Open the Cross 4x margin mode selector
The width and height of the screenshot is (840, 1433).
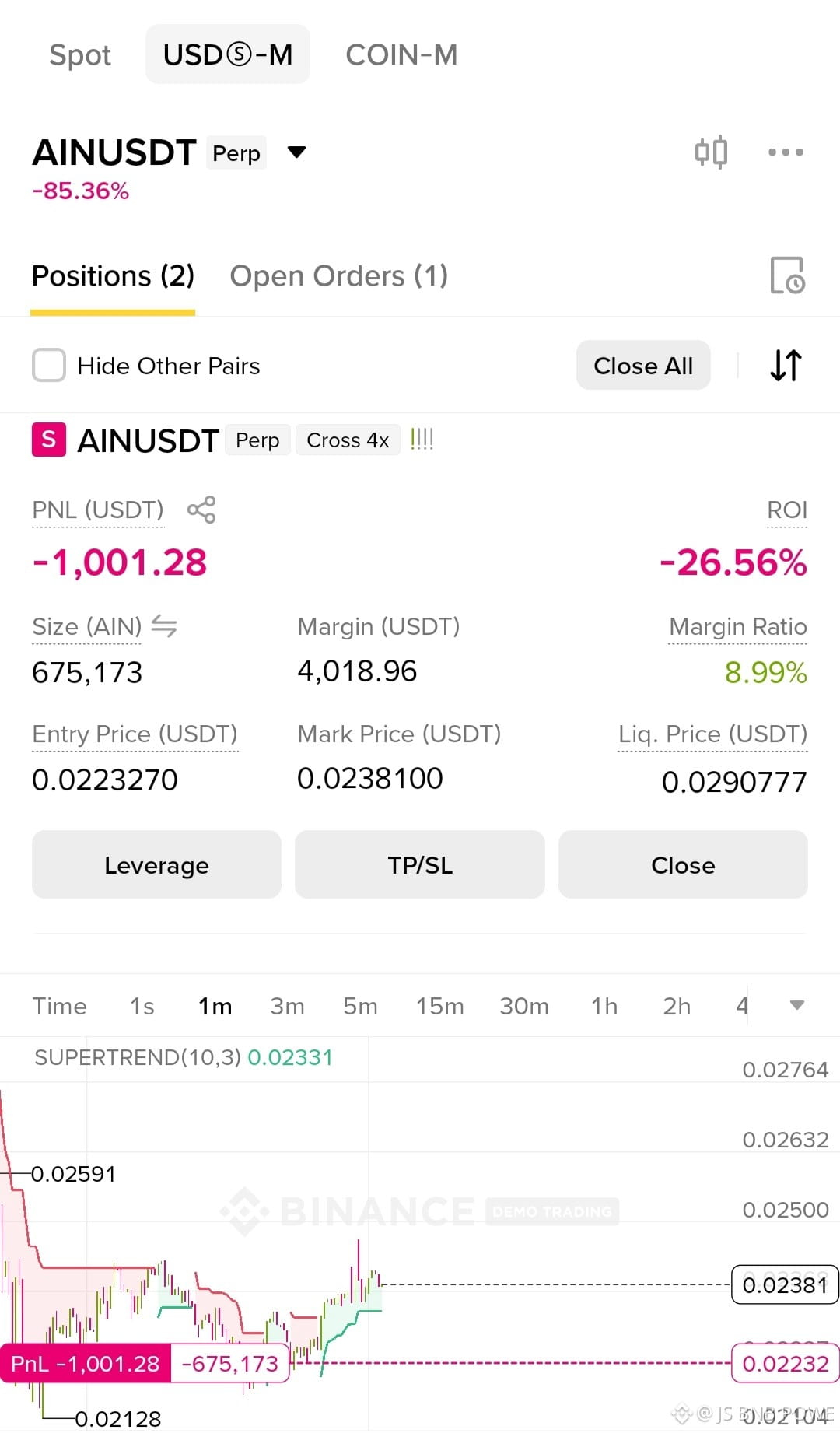[348, 440]
